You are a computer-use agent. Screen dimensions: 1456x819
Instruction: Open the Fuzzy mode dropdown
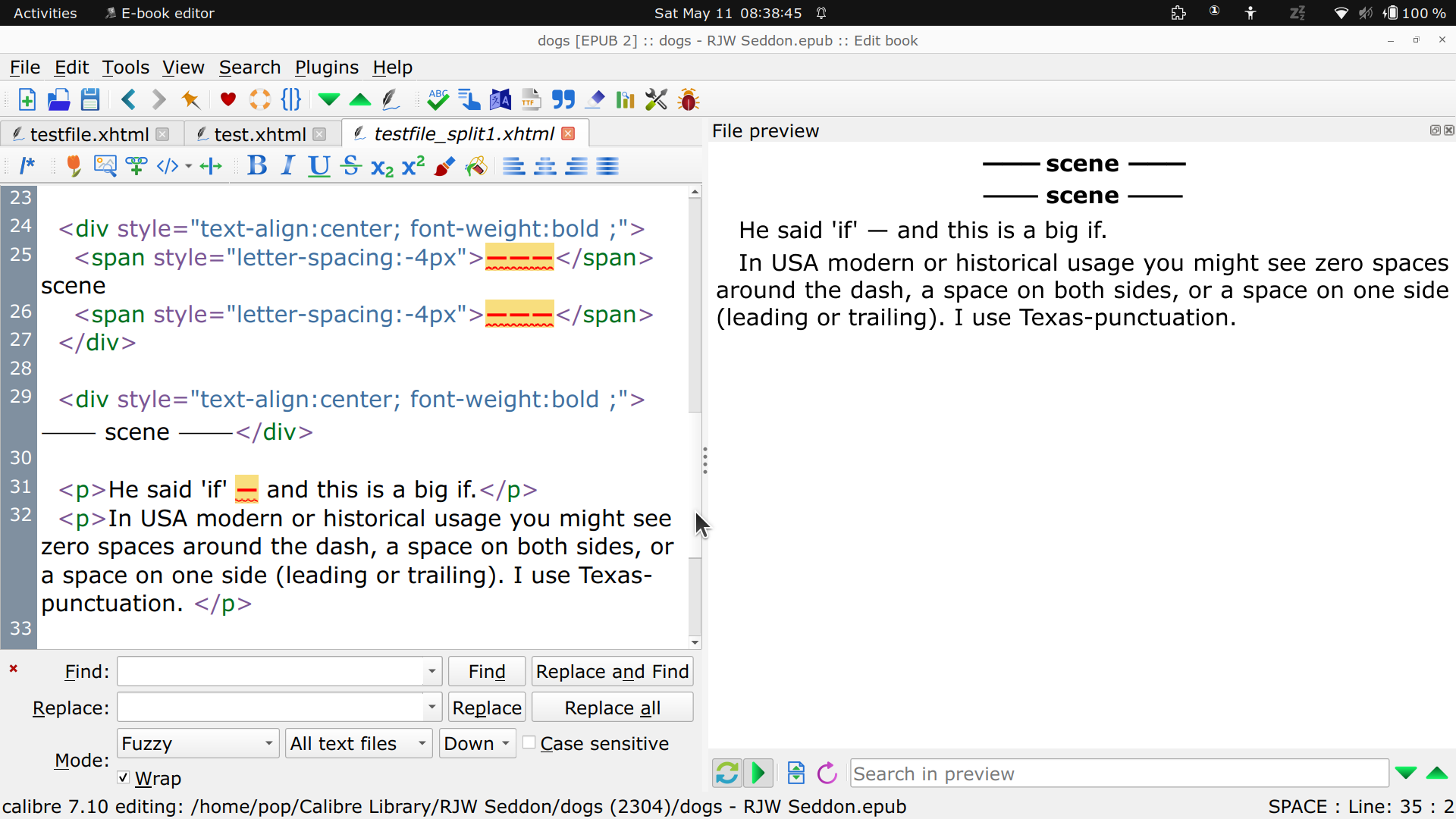click(x=198, y=743)
